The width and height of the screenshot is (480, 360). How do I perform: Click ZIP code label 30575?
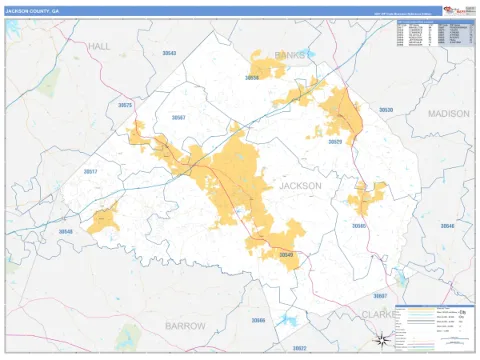pyautogui.click(x=125, y=105)
